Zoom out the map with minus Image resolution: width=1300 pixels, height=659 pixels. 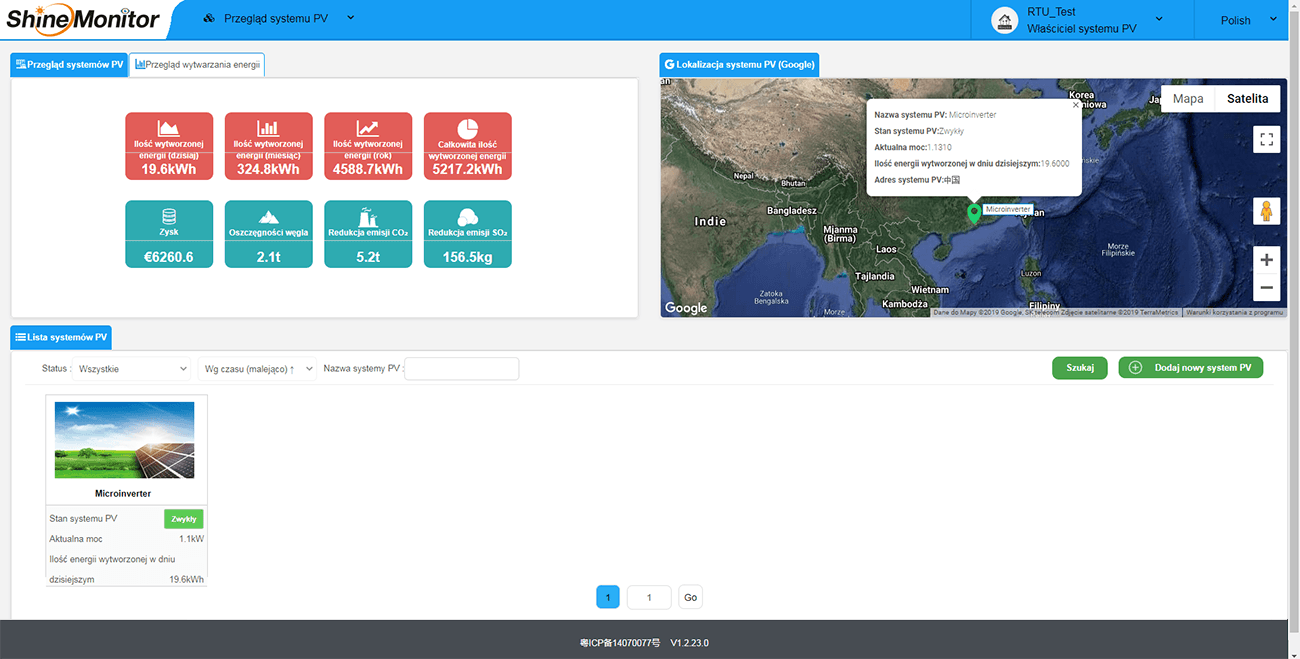point(1266,287)
